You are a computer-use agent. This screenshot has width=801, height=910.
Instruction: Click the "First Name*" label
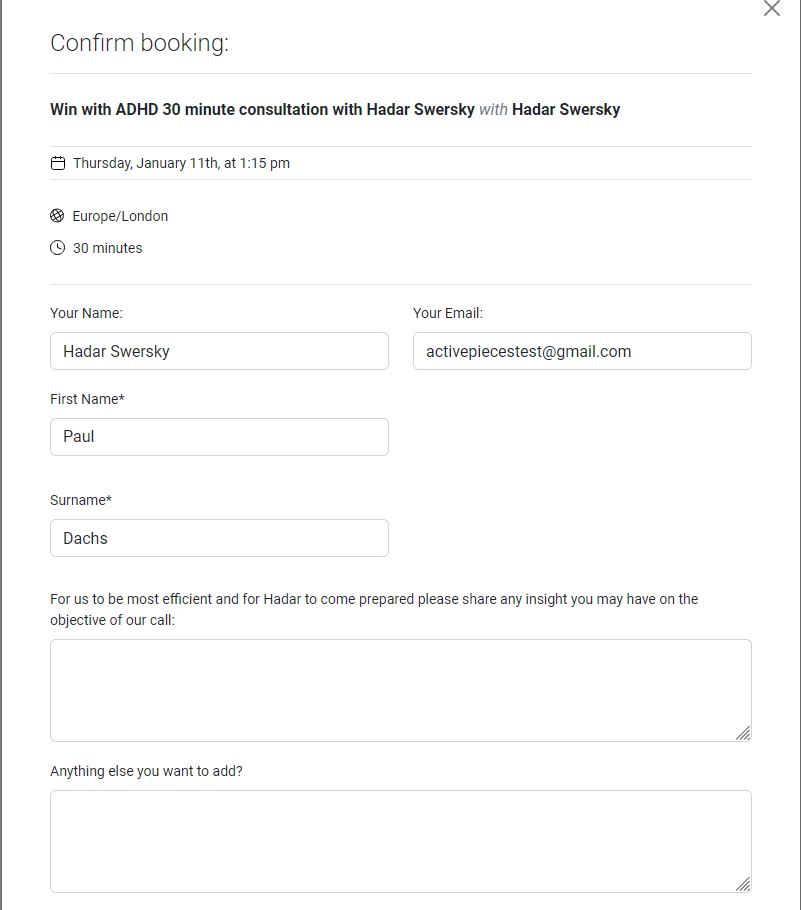(x=87, y=399)
